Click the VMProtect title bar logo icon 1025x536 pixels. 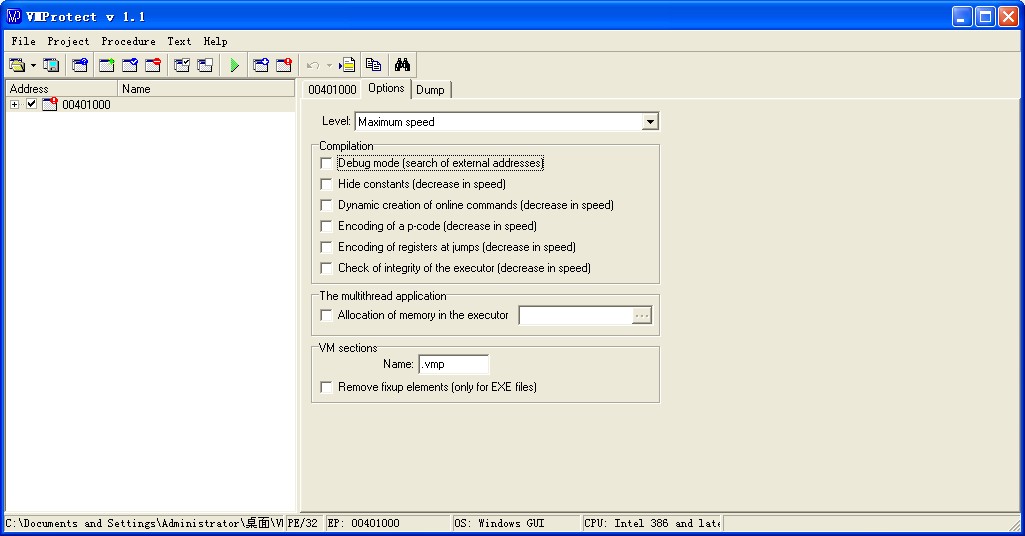(x=14, y=16)
